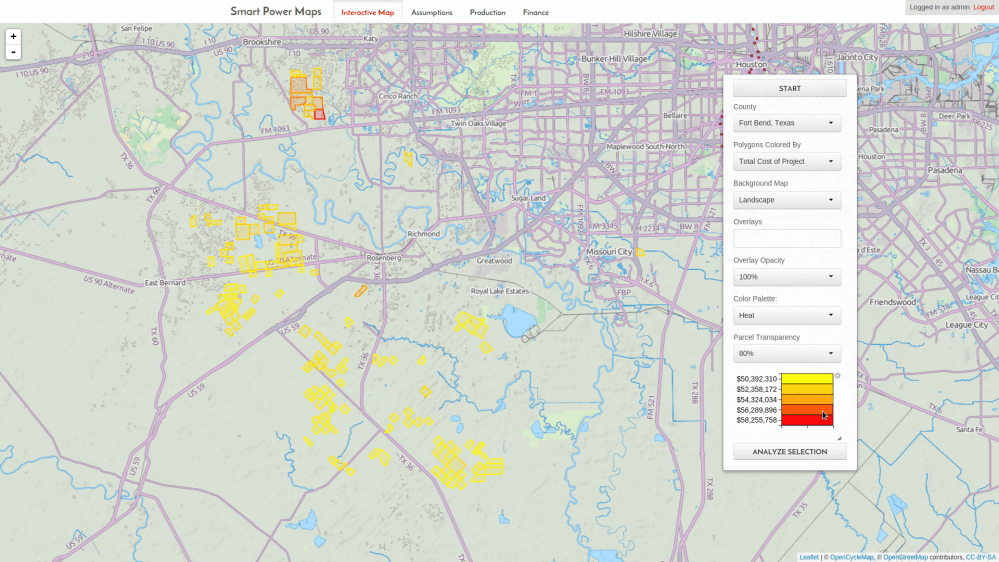This screenshot has width=999, height=562.
Task: Open the Finance tab
Action: click(535, 12)
